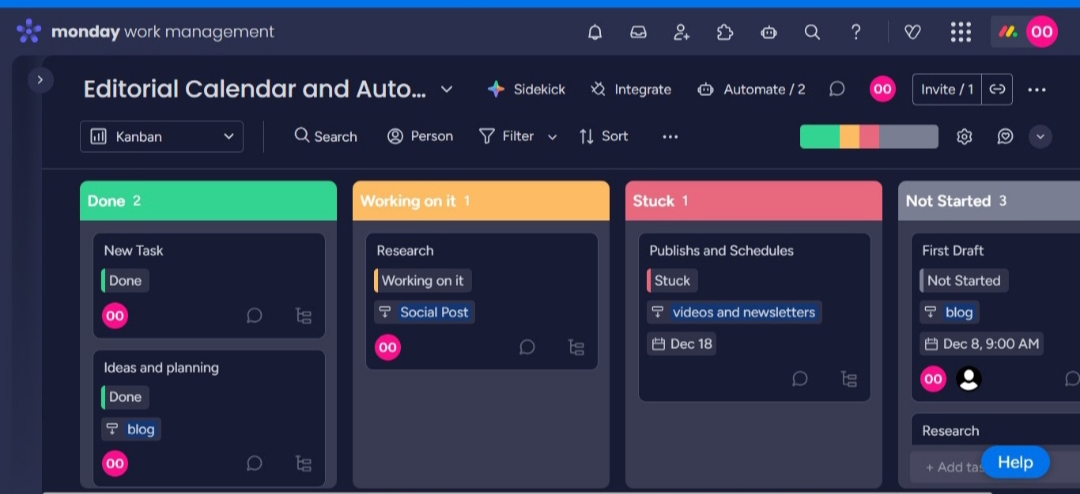Click the Not Started column header

point(989,200)
